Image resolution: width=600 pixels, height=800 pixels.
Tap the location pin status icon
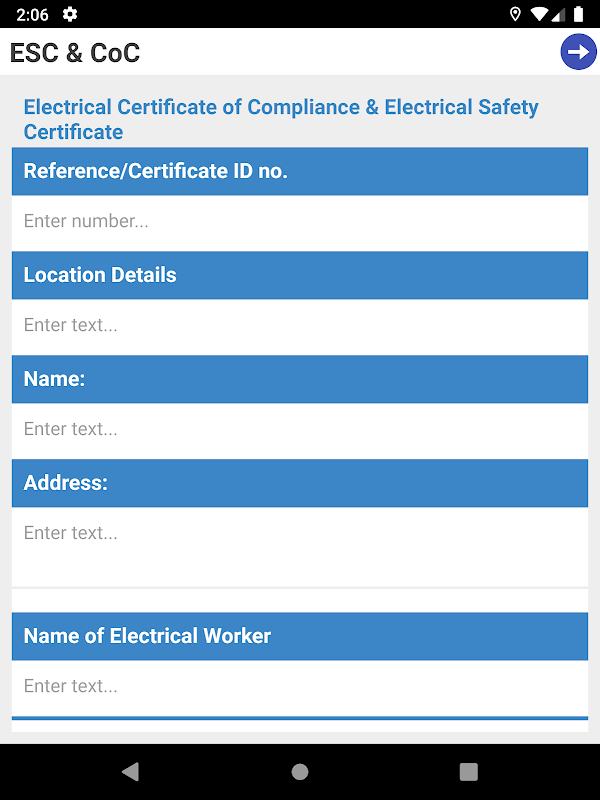coord(515,14)
